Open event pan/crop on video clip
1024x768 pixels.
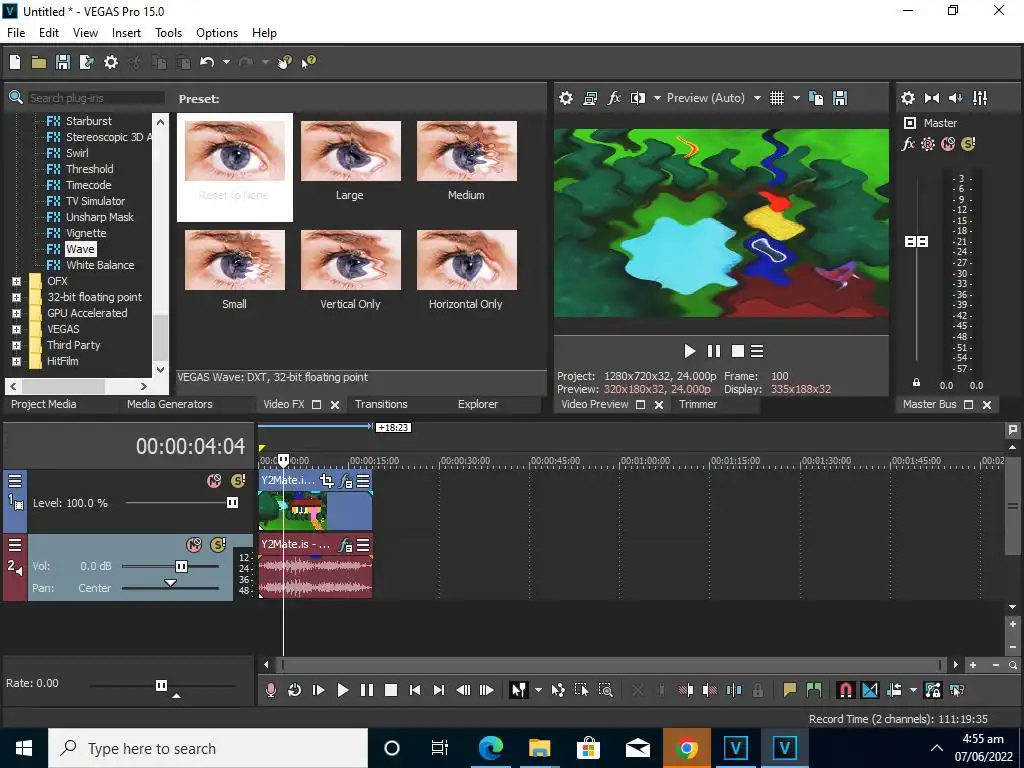click(327, 481)
